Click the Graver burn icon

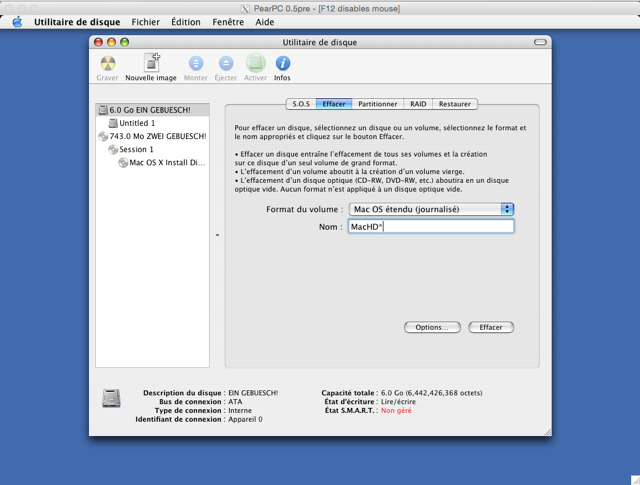pos(108,64)
